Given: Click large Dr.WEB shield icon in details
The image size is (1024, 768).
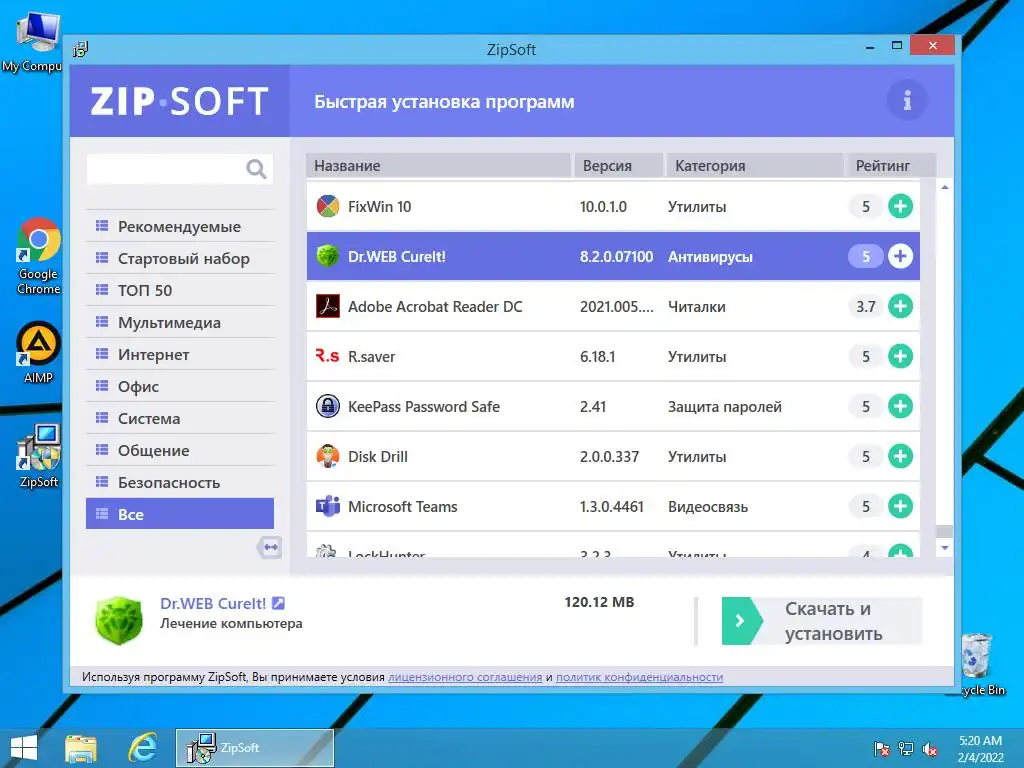Looking at the screenshot, I should [118, 620].
